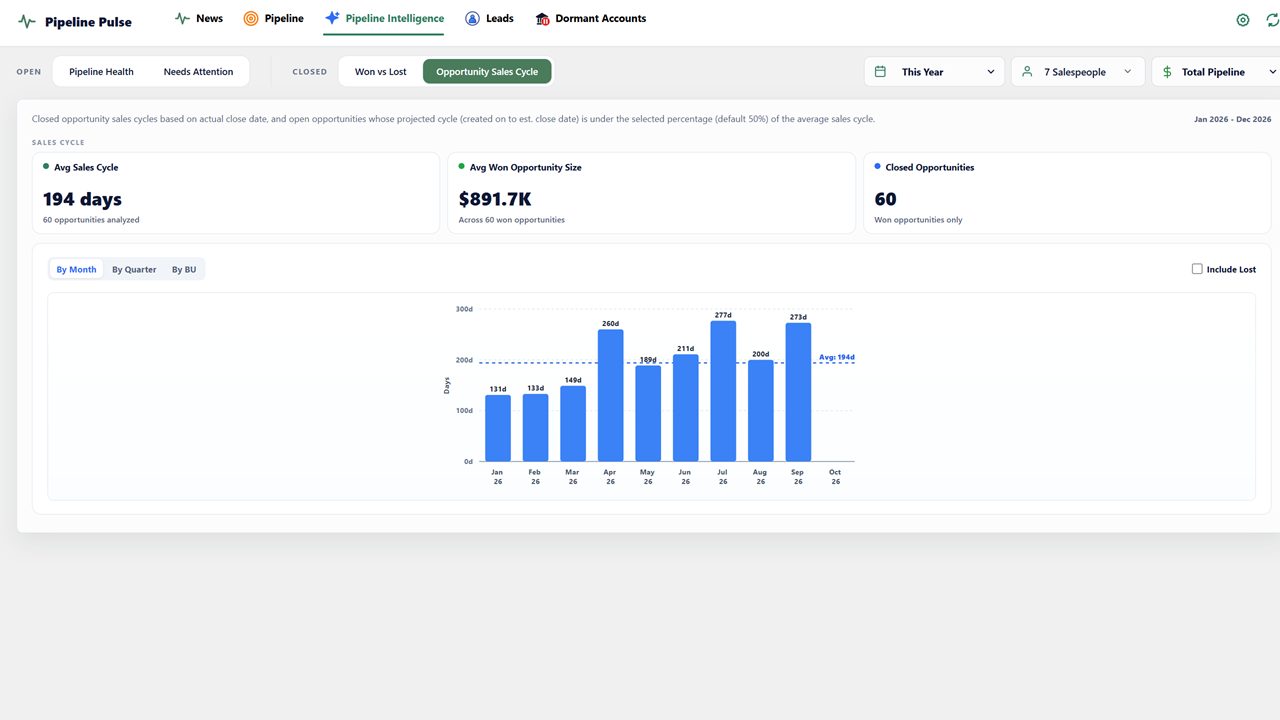Click the Pipeline Intelligence sparkle icon
The image size is (1280, 720).
click(332, 18)
